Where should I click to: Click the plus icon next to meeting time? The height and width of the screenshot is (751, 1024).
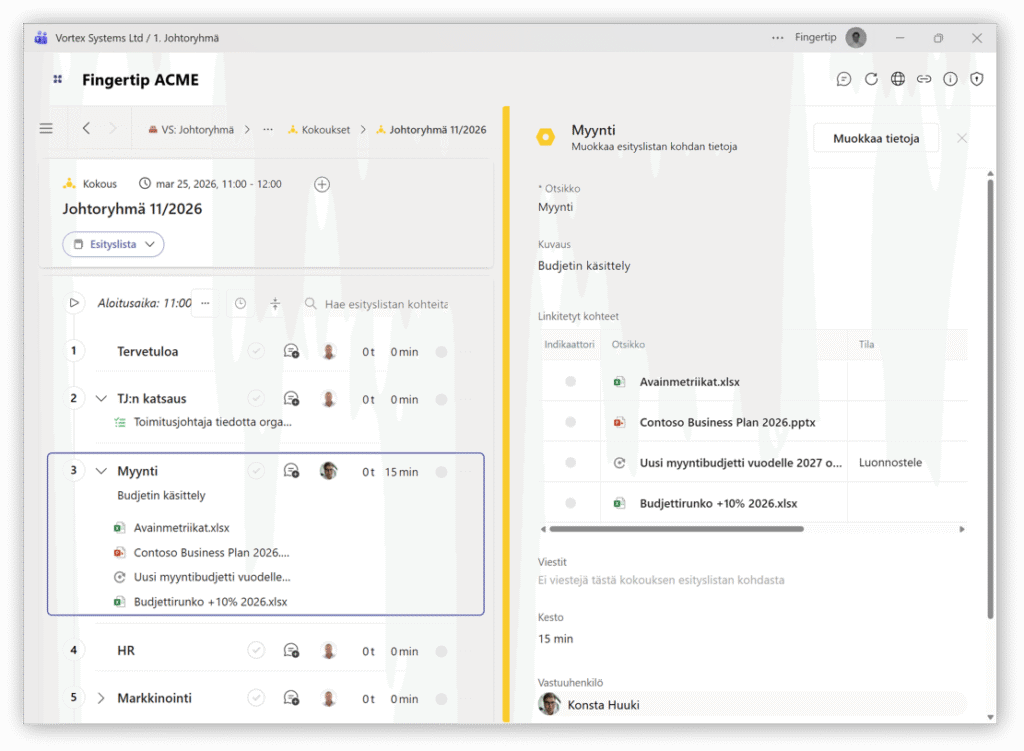pos(322,184)
